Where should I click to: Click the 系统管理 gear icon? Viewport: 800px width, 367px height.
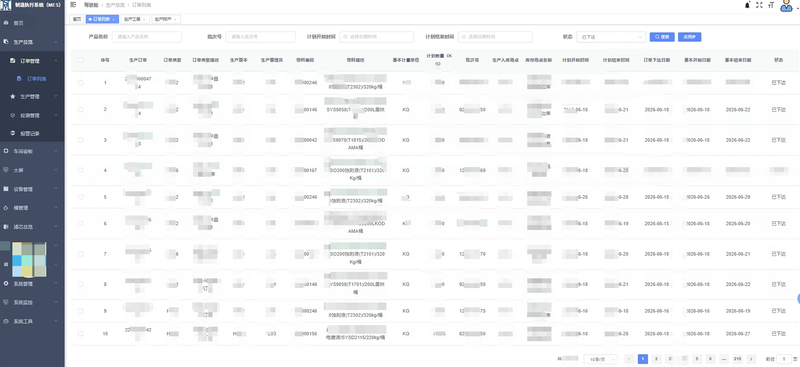point(6,283)
